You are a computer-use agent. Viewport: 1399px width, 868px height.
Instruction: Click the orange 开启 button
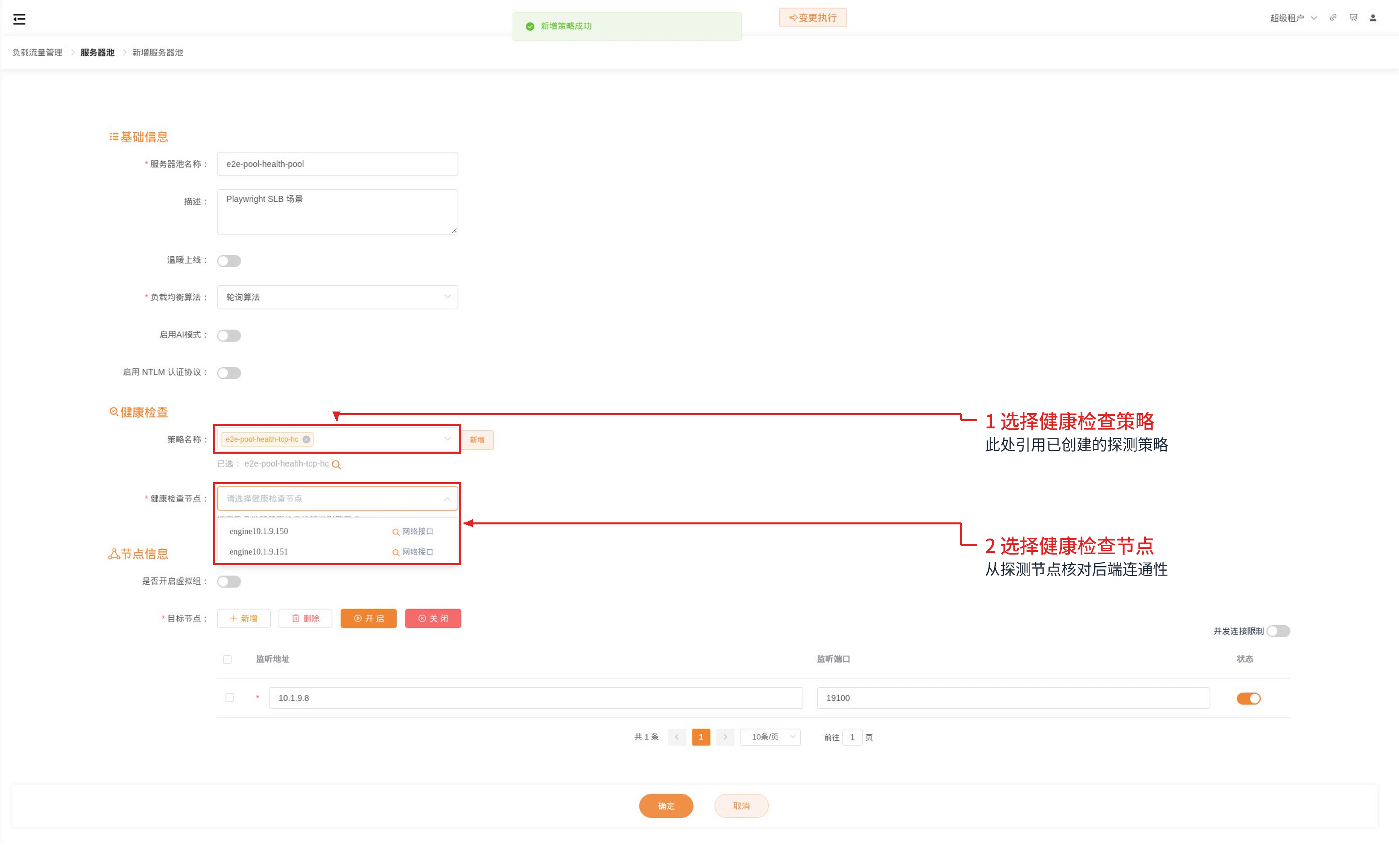[368, 618]
